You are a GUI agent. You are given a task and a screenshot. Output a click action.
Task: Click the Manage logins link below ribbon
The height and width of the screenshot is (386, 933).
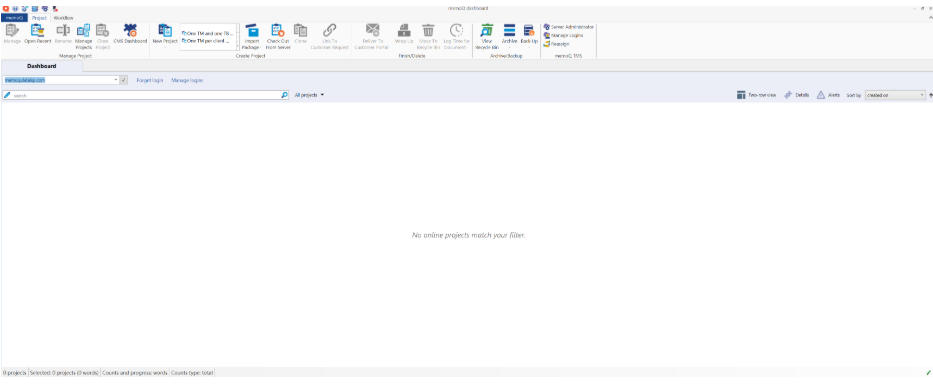(x=187, y=80)
